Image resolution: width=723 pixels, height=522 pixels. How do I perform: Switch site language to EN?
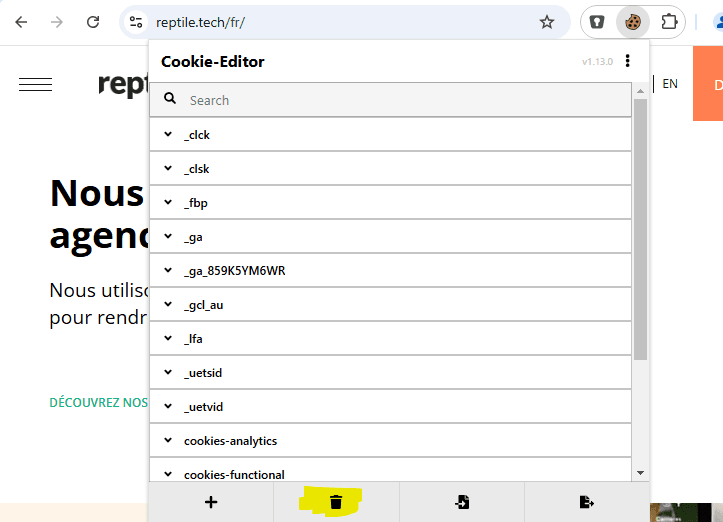[670, 84]
